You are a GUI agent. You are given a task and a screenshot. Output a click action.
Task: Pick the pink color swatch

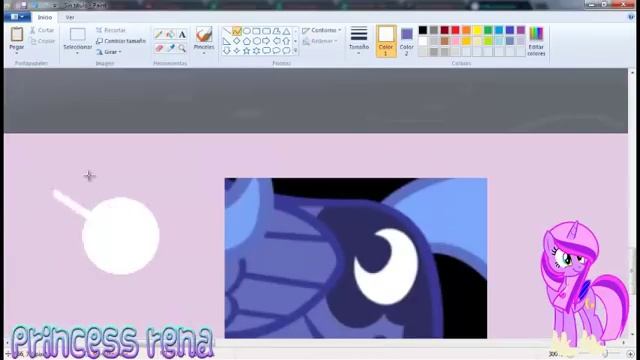[456, 41]
